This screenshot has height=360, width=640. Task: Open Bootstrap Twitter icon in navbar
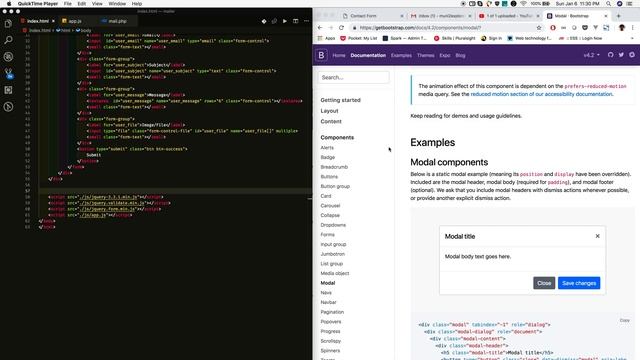pos(621,55)
